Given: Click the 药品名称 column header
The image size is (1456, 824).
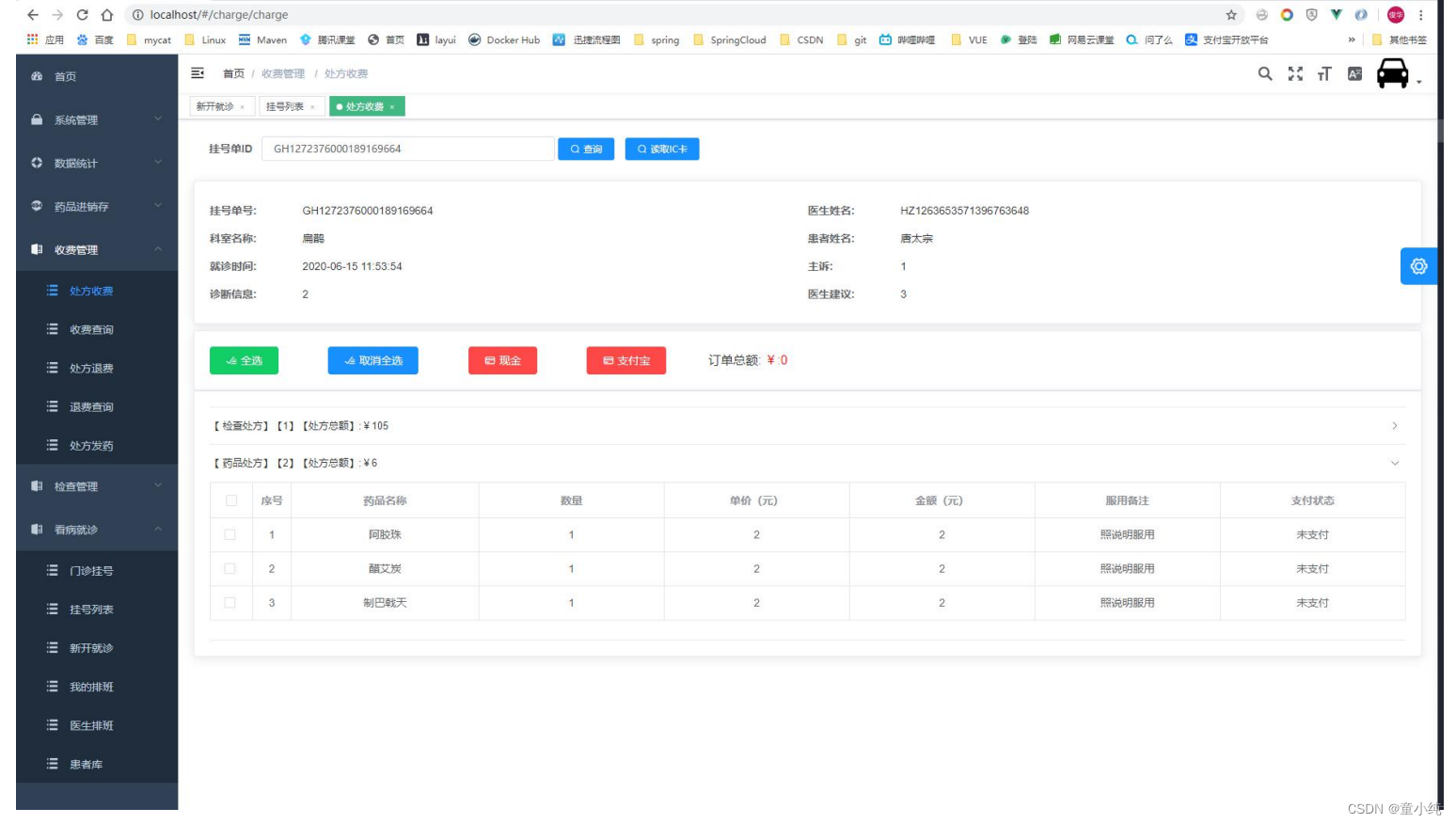Looking at the screenshot, I should tap(385, 500).
